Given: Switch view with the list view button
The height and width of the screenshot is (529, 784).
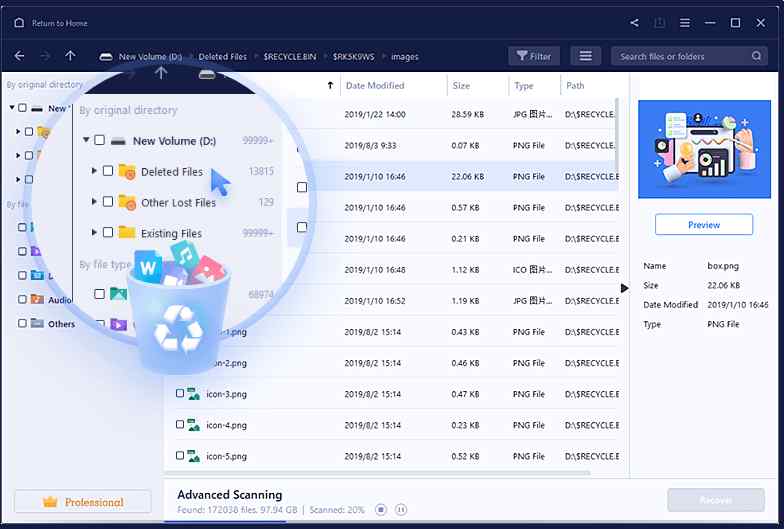Looking at the screenshot, I should coord(586,56).
